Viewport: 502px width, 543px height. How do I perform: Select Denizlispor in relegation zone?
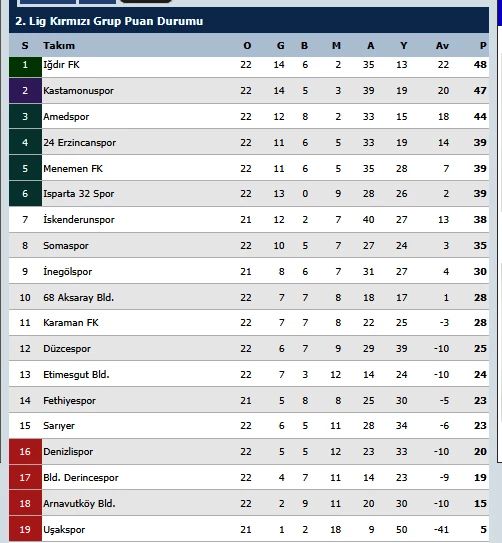point(68,452)
